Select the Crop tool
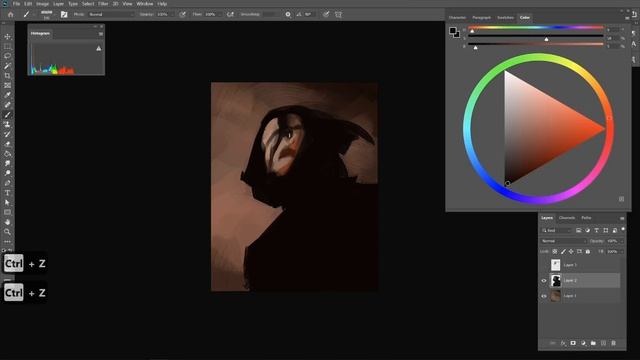 [7, 76]
